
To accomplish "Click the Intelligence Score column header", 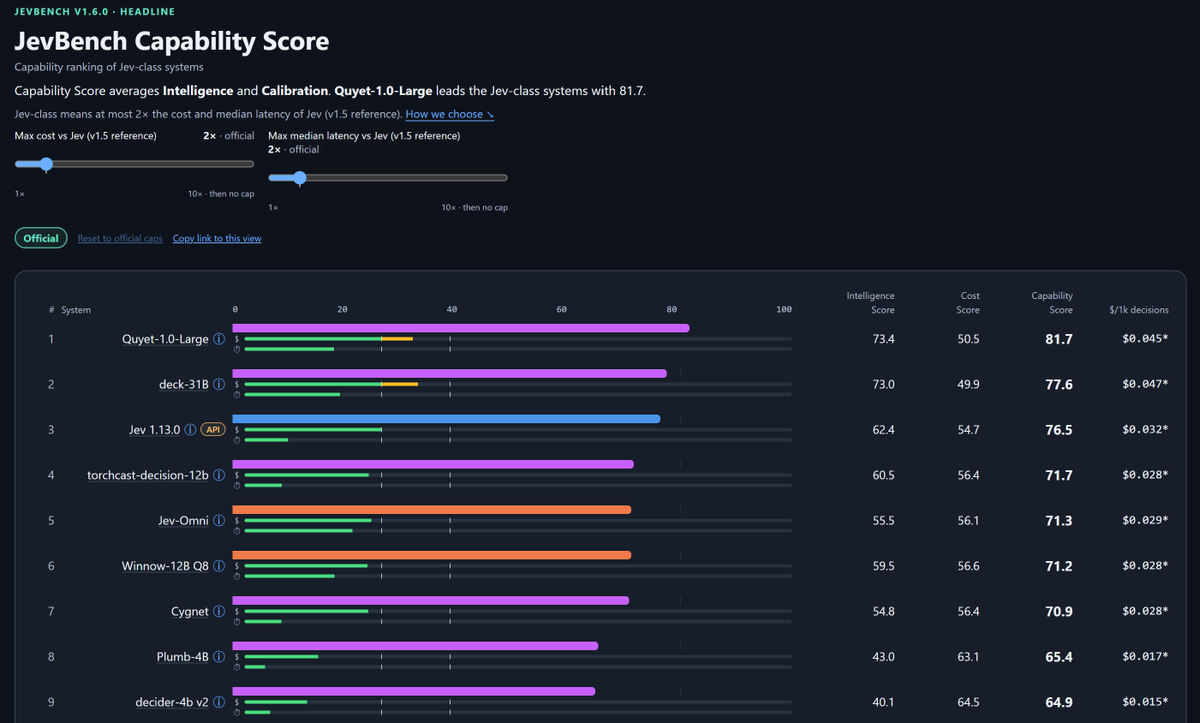I will pyautogui.click(x=870, y=302).
